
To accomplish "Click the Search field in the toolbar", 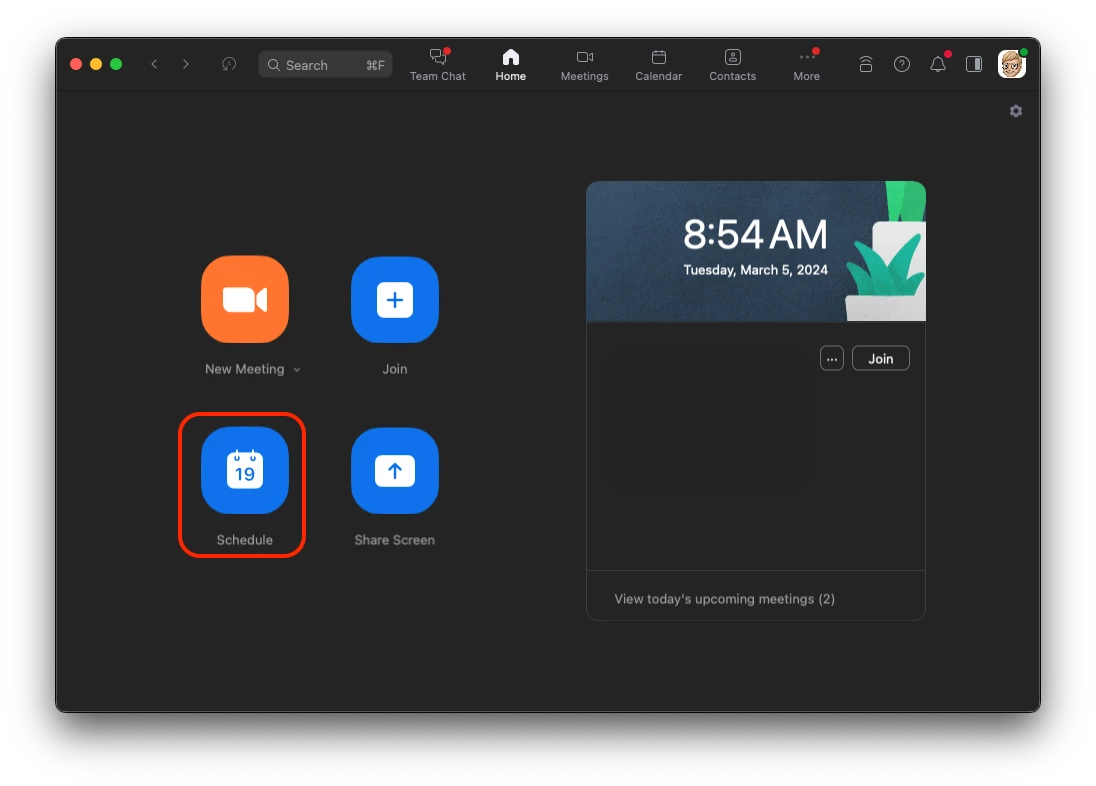I will pyautogui.click(x=325, y=64).
